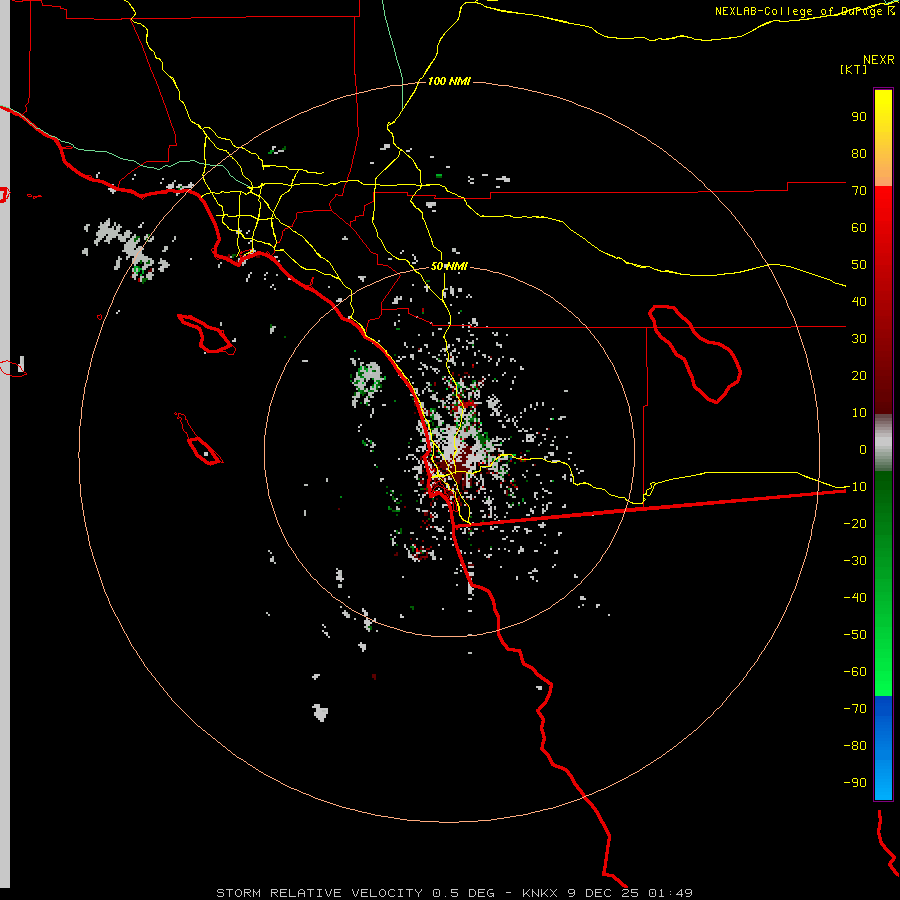
Task: Click the 50 value on the velocity scale
Action: 859,265
